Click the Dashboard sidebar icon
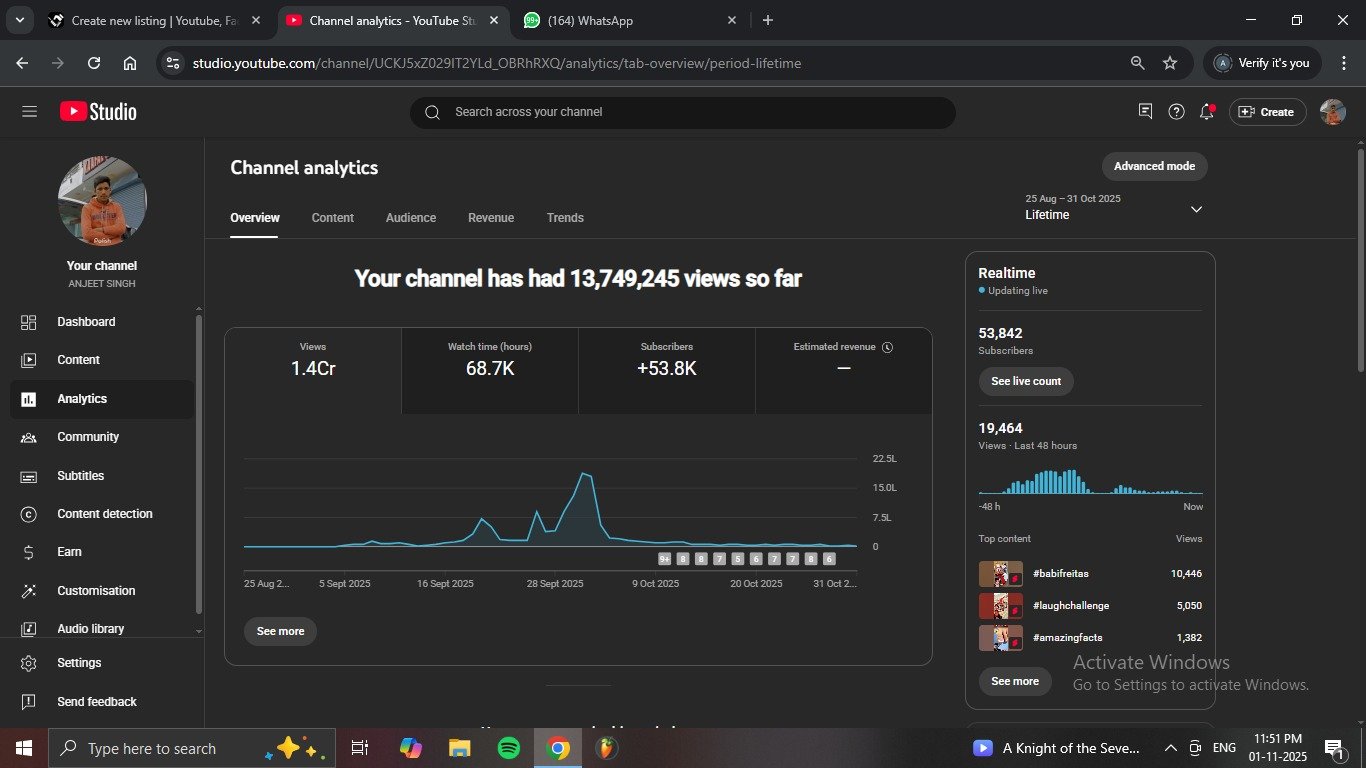This screenshot has height=768, width=1366. [x=29, y=322]
